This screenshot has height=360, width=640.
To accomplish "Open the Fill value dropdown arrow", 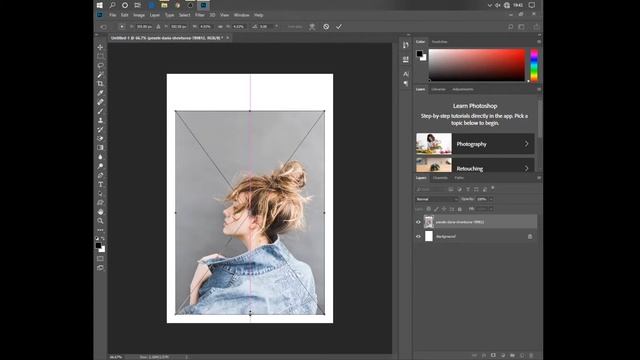I will click(x=491, y=209).
